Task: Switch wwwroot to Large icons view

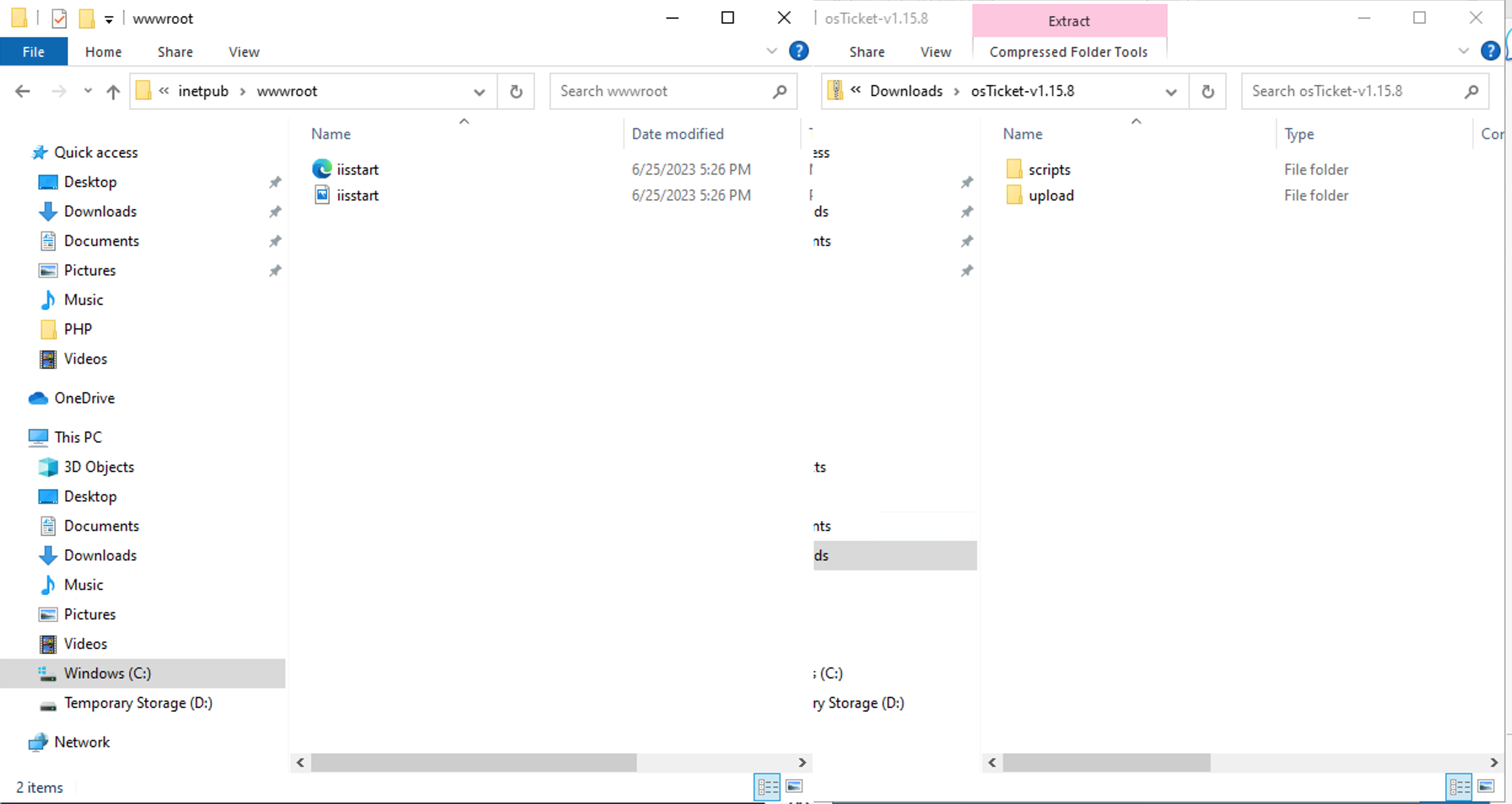Action: 794,786
